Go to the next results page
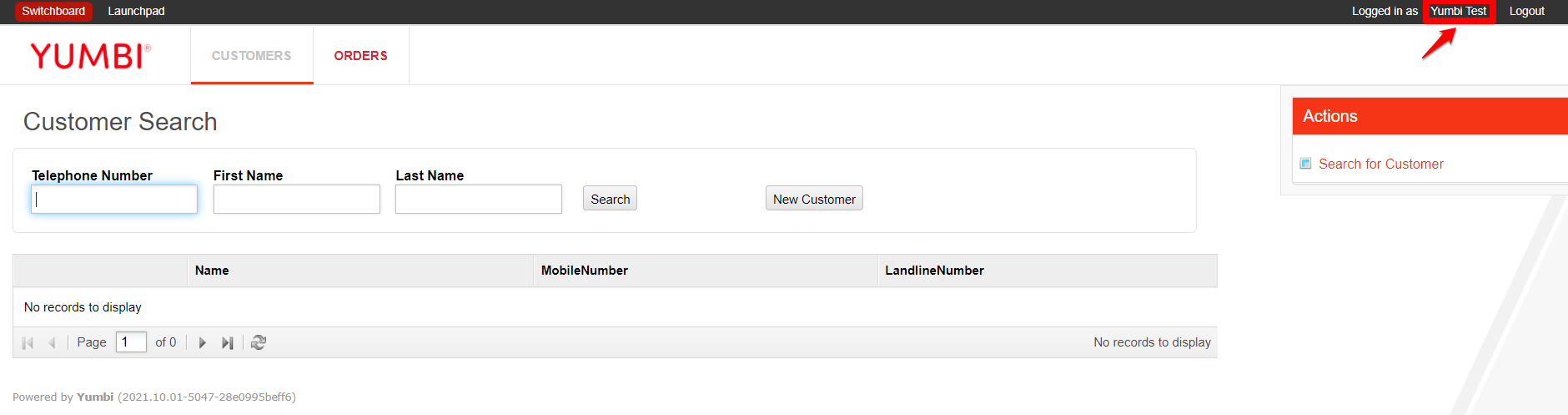The height and width of the screenshot is (415, 1568). pyautogui.click(x=202, y=342)
